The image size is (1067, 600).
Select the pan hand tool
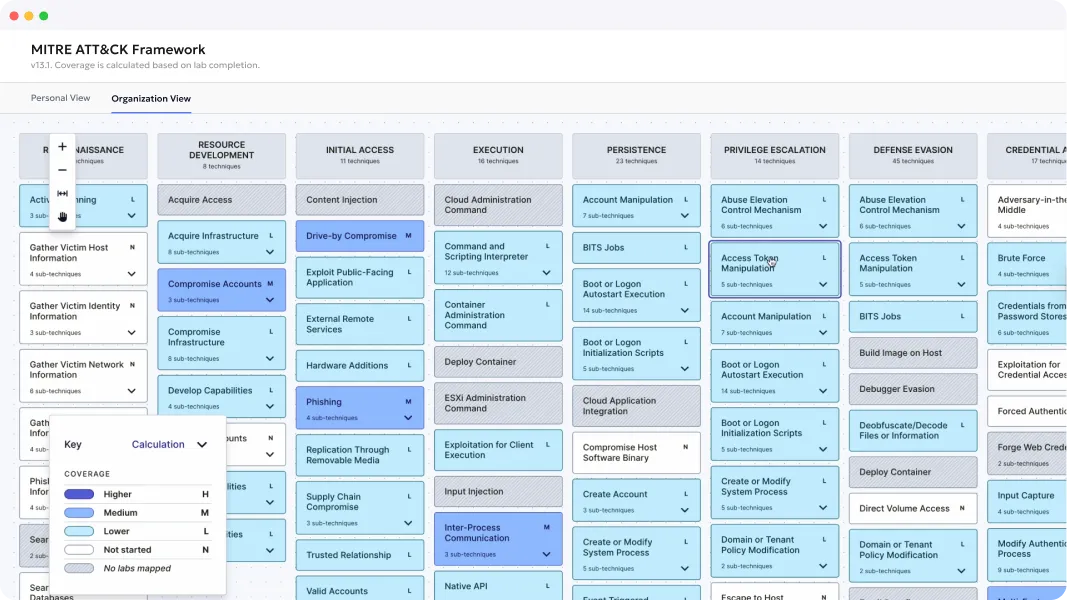coord(62,216)
